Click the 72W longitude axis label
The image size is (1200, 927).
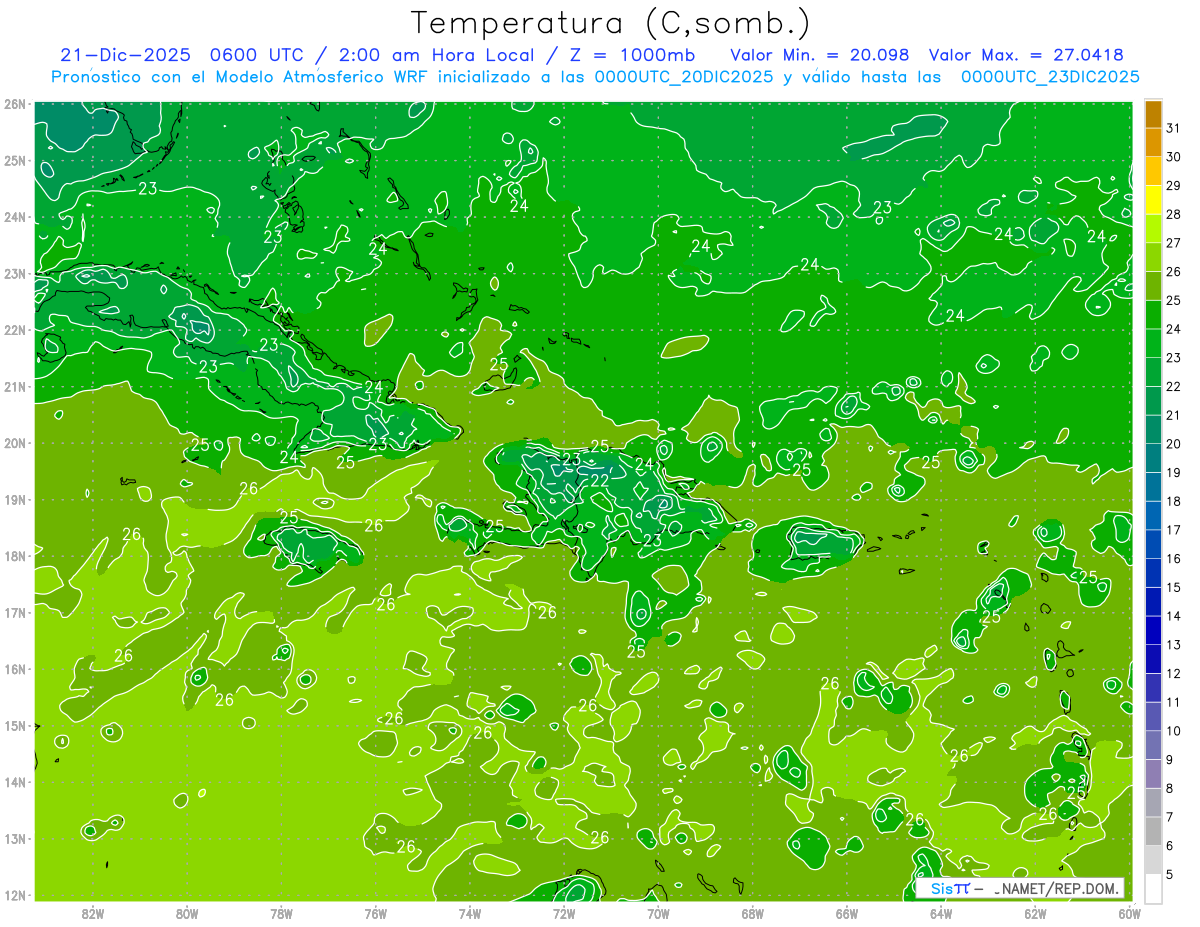(564, 913)
